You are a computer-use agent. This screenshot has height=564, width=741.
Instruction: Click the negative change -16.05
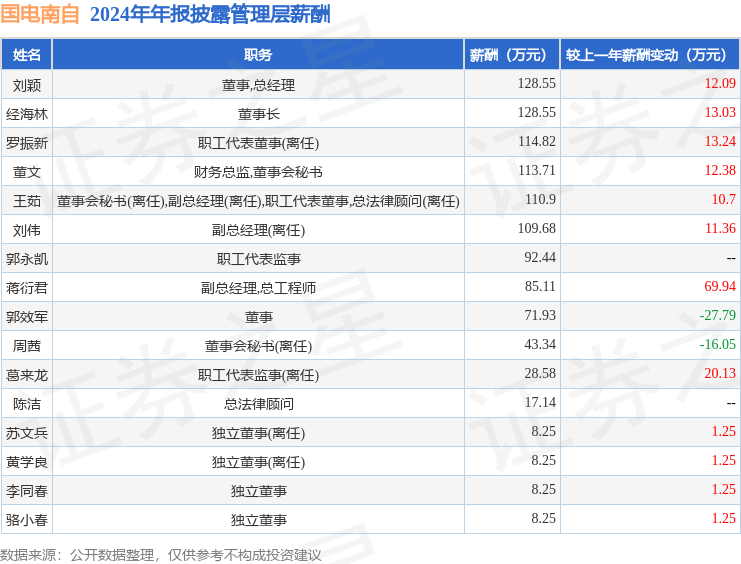[x=717, y=345]
